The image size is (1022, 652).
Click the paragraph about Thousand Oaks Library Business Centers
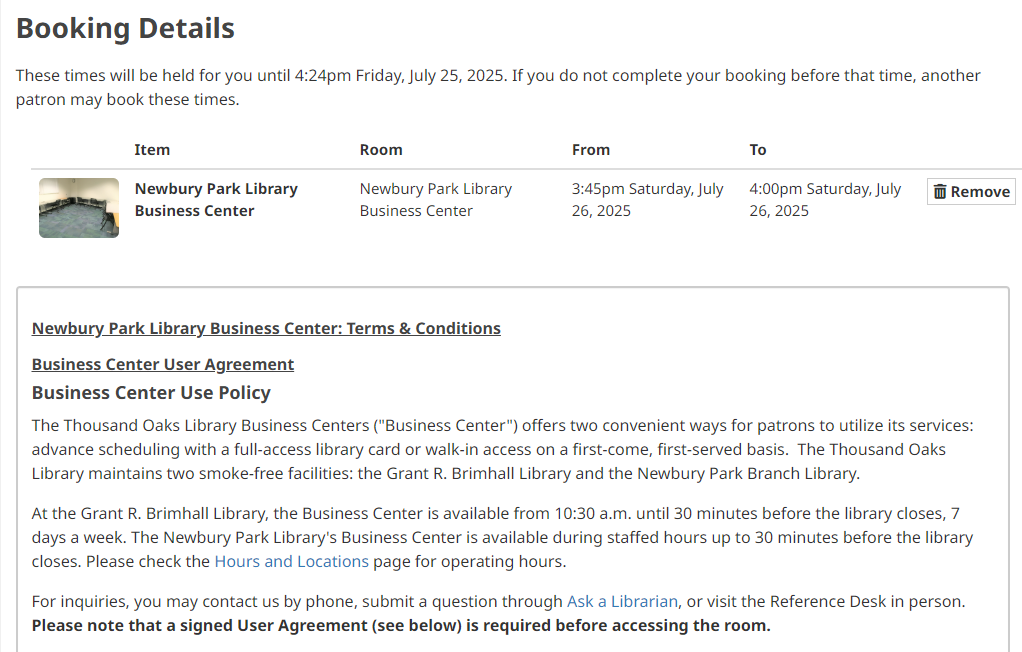502,449
